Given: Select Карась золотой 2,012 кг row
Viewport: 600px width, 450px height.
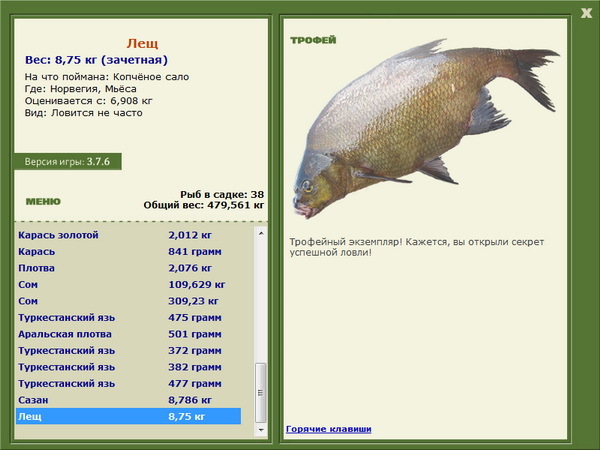Looking at the screenshot, I should point(129,235).
